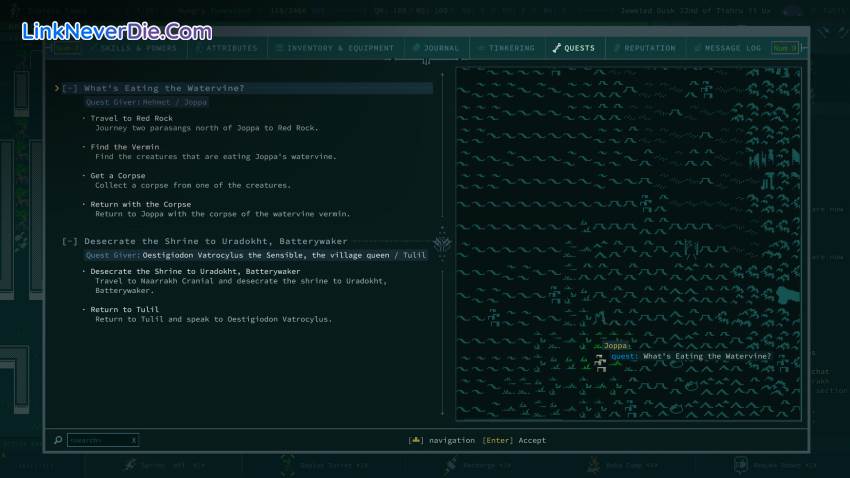Collapse the "What's Eating the Watervine?" quest
The height and width of the screenshot is (478, 850).
[x=70, y=88]
